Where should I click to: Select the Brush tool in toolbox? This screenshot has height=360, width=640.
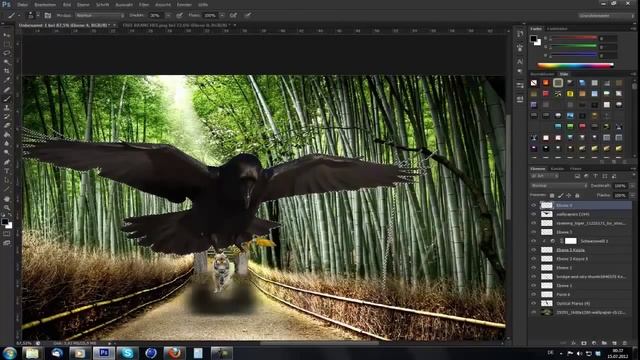[7, 99]
